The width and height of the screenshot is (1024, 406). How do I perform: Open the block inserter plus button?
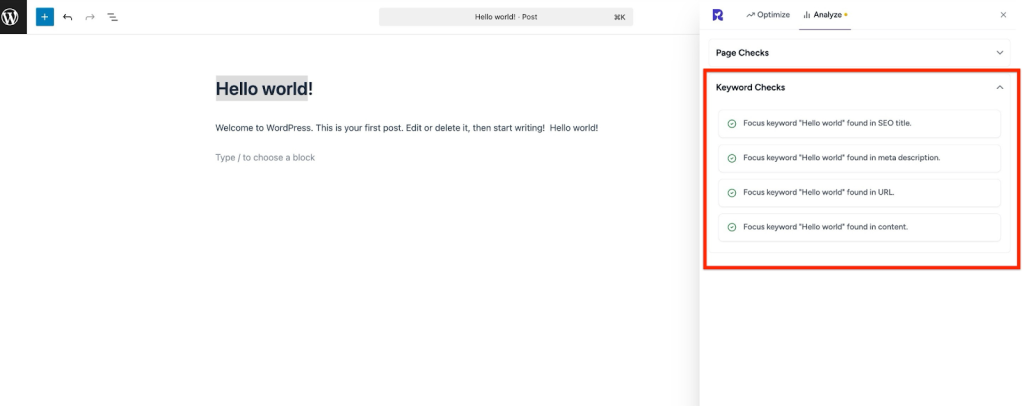coord(45,17)
